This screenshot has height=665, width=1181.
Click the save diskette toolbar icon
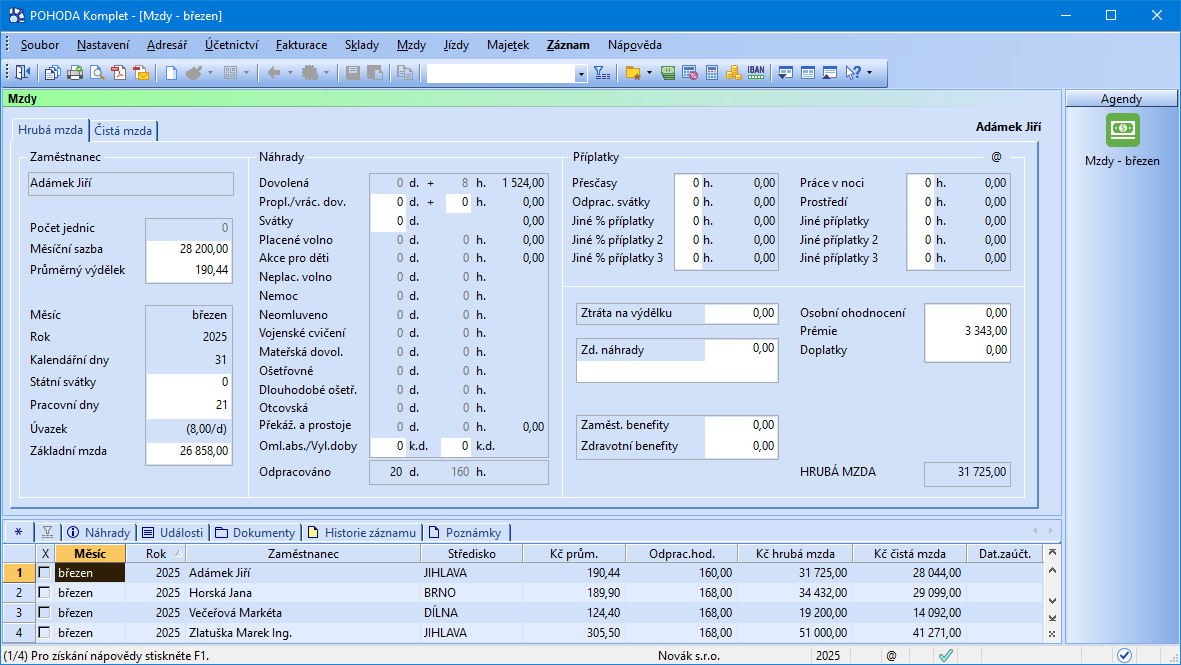coord(352,73)
